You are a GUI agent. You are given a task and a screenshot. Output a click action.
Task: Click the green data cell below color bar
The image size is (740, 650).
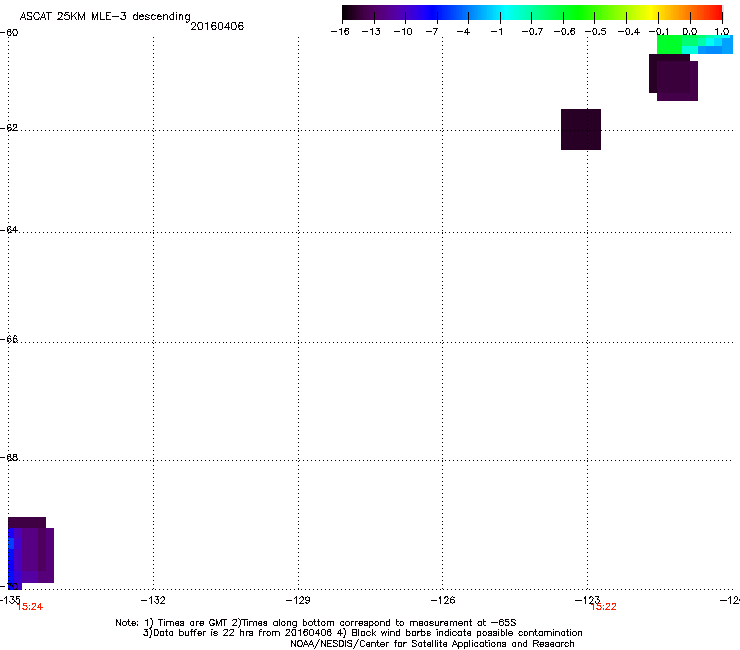coord(669,45)
